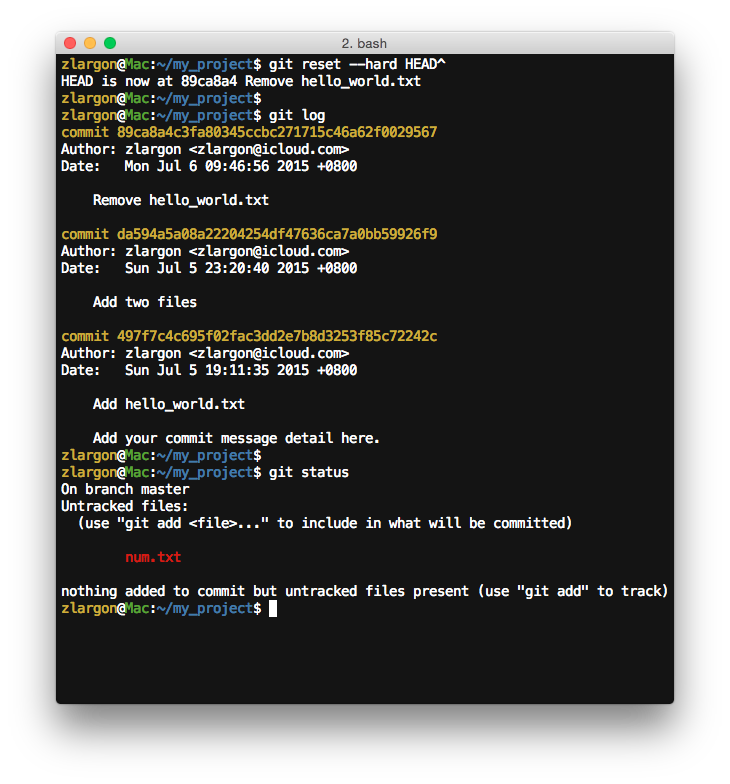Screen dimensions: 730x784
Task: Maximize the terminal with green button
Action: click(x=110, y=43)
